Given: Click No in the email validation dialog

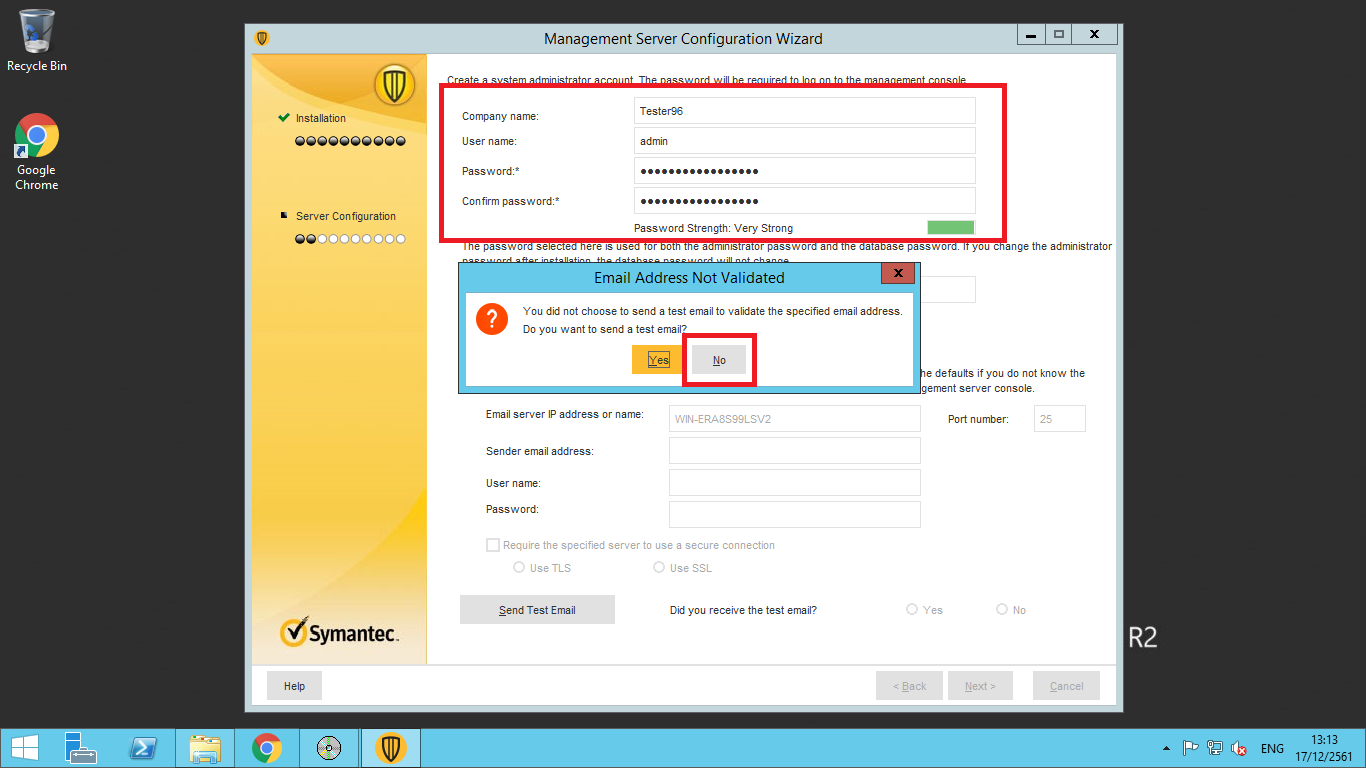Looking at the screenshot, I should click(x=719, y=360).
